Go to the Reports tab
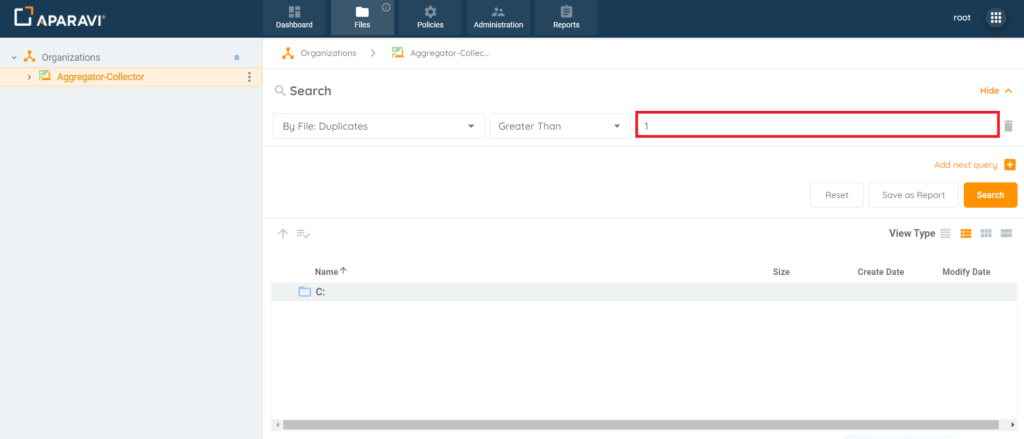 [566, 18]
